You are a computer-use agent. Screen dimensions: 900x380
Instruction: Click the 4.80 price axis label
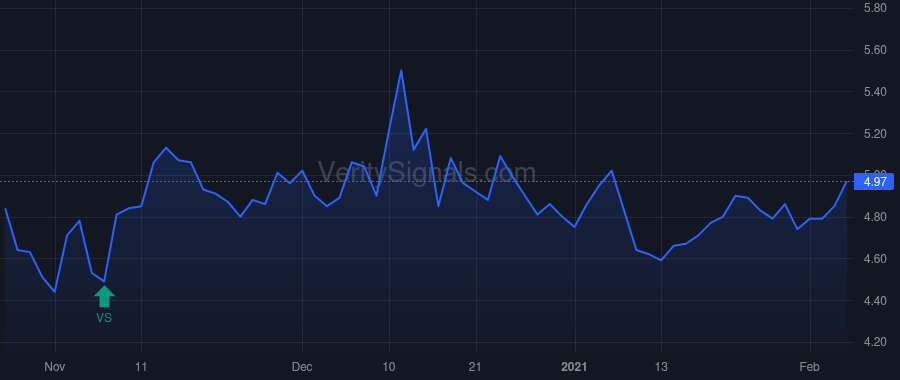point(876,217)
